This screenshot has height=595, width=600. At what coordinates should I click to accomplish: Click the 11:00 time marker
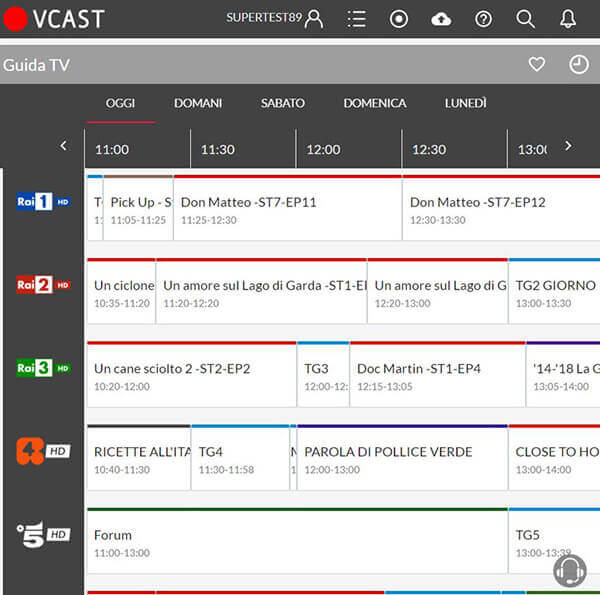[112, 150]
